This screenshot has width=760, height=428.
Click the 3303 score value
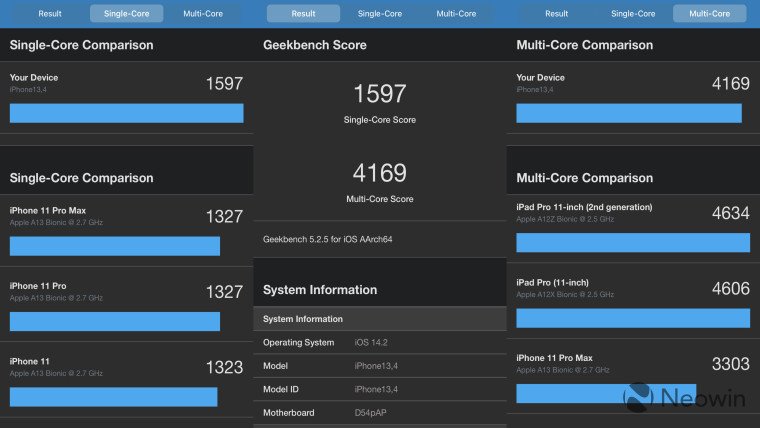[730, 364]
